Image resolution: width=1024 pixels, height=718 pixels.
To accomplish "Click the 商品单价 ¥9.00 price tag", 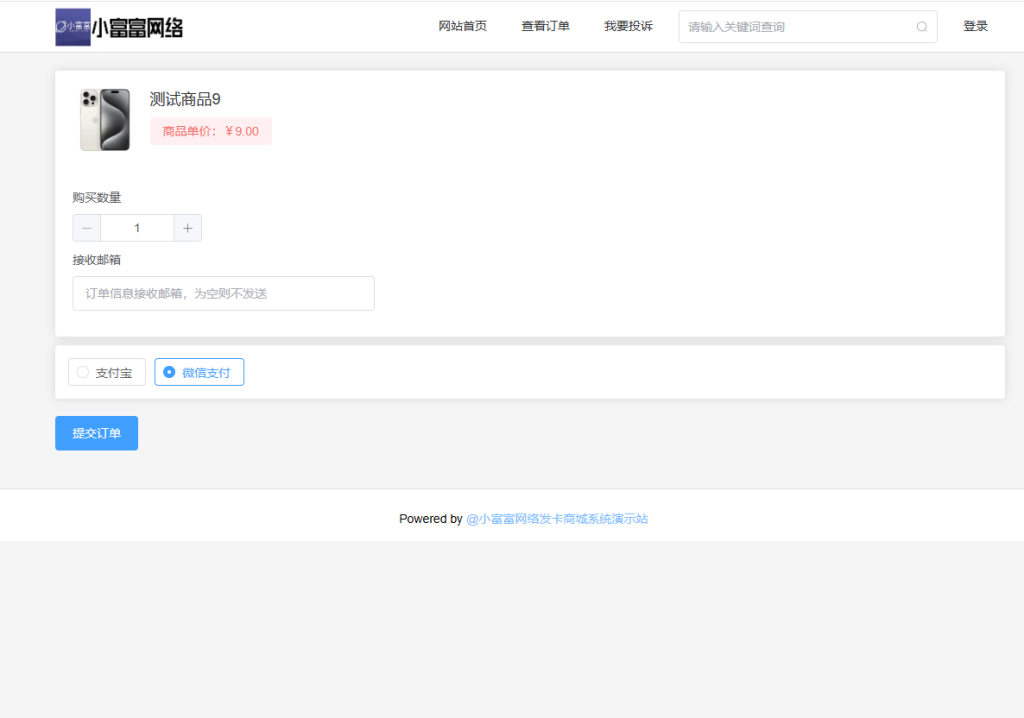I will [211, 131].
